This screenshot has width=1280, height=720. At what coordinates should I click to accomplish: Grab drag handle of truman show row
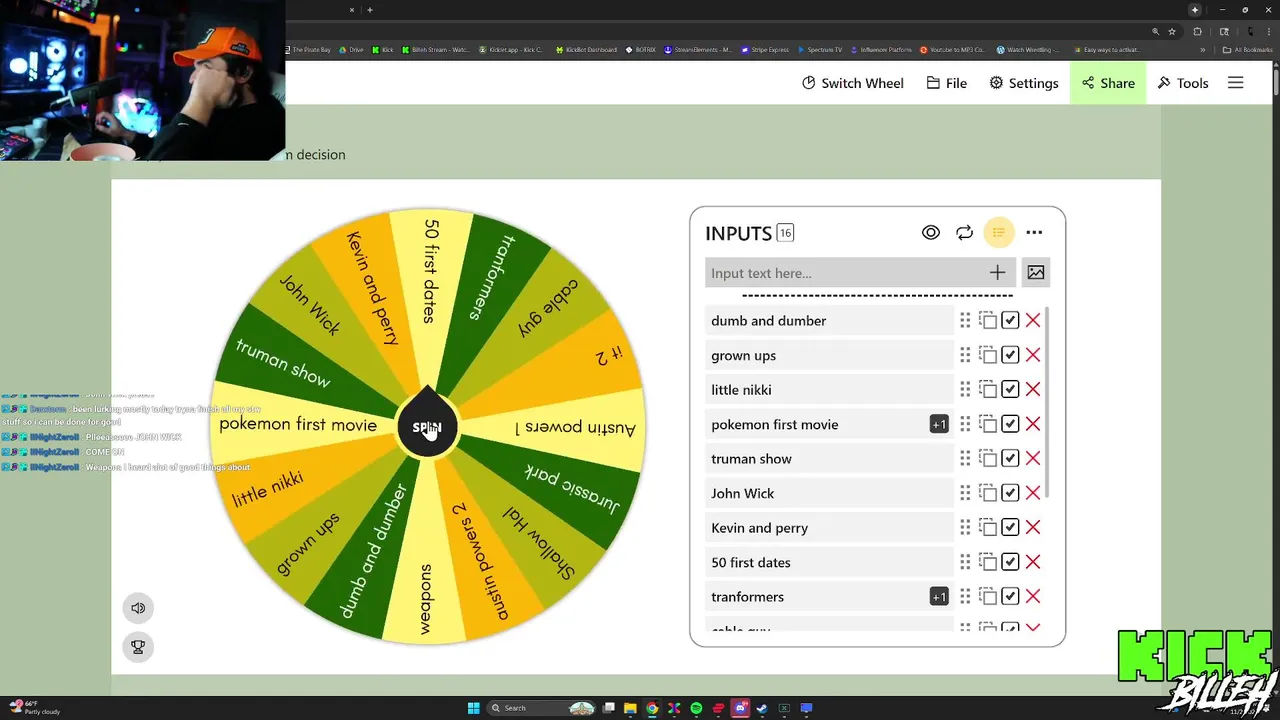pos(965,458)
